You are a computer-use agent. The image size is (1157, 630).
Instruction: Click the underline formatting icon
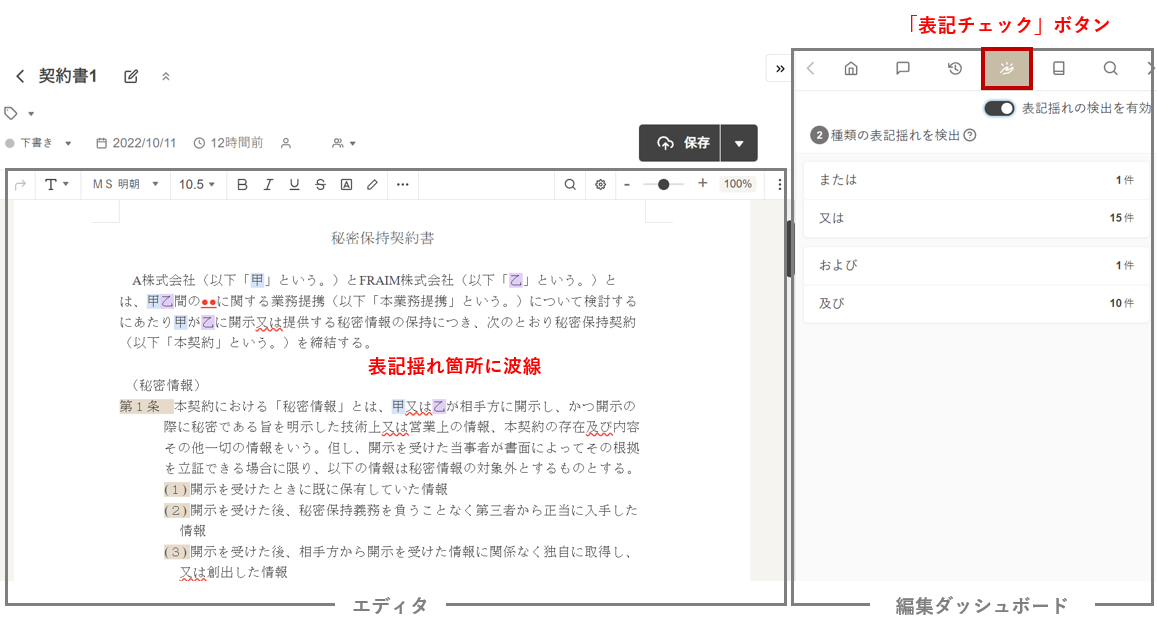pos(294,184)
